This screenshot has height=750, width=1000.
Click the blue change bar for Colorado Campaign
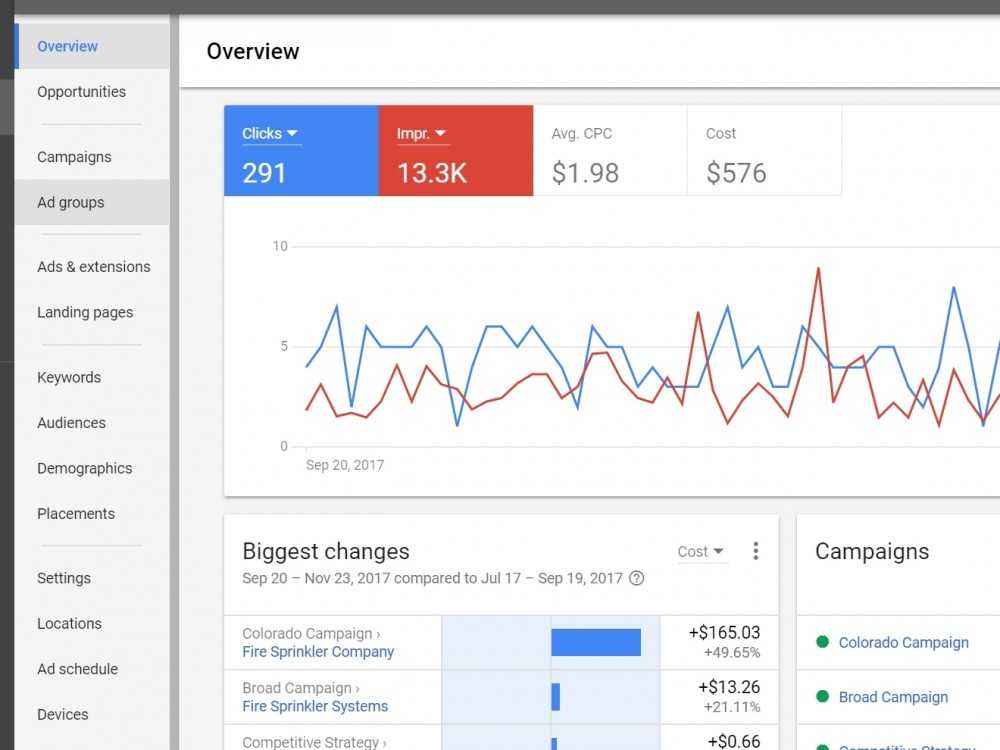595,643
